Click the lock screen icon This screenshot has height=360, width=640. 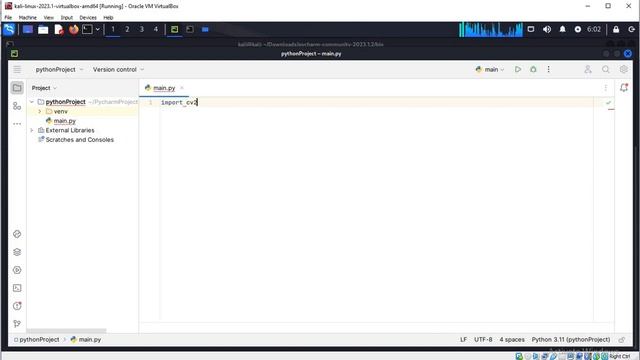(616, 29)
